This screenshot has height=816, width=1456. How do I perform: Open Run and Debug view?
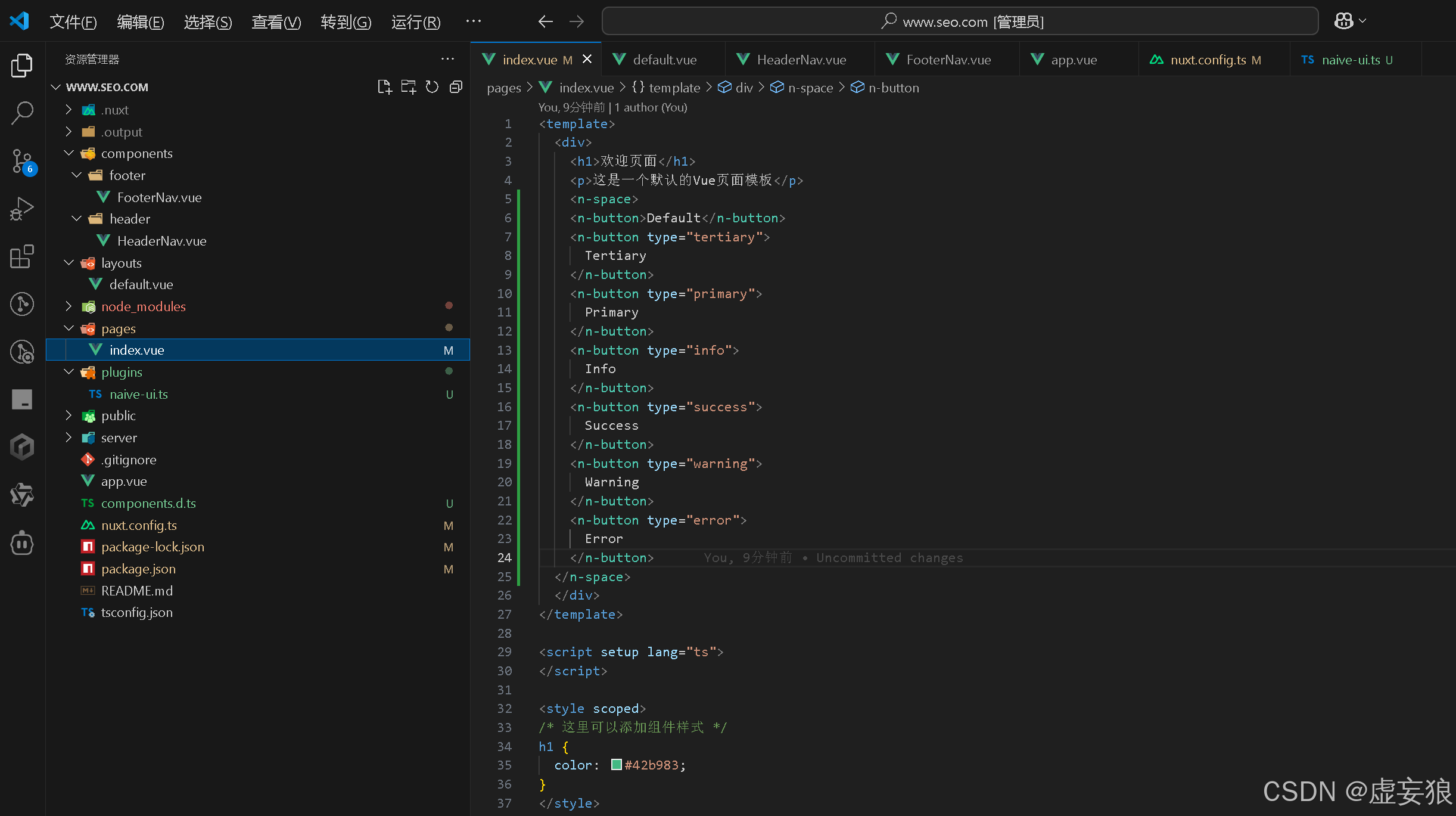22,209
